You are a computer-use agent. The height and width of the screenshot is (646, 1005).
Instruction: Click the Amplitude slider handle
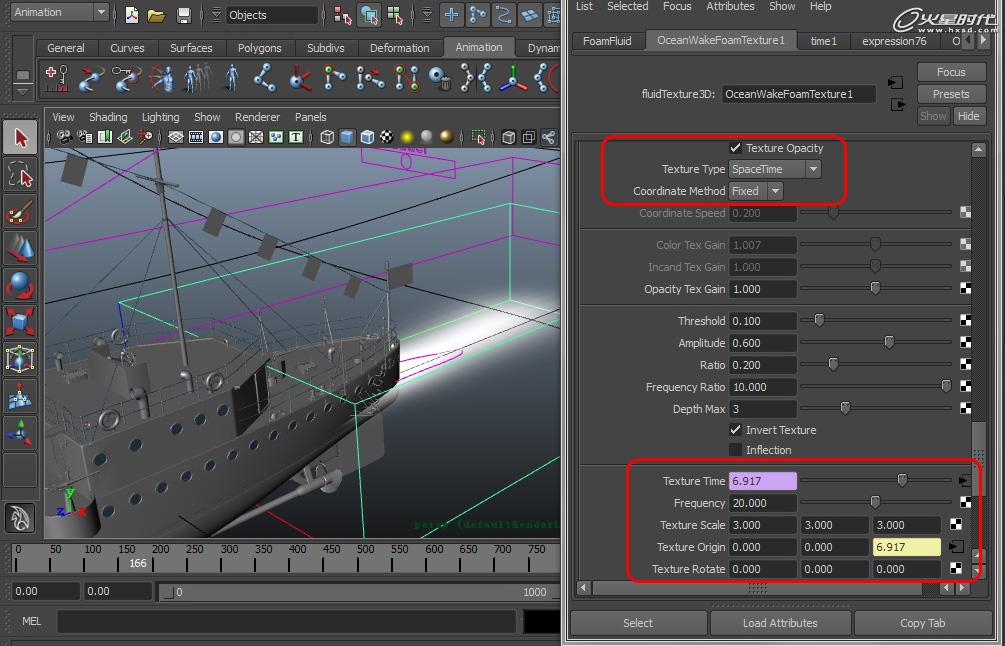coord(889,343)
